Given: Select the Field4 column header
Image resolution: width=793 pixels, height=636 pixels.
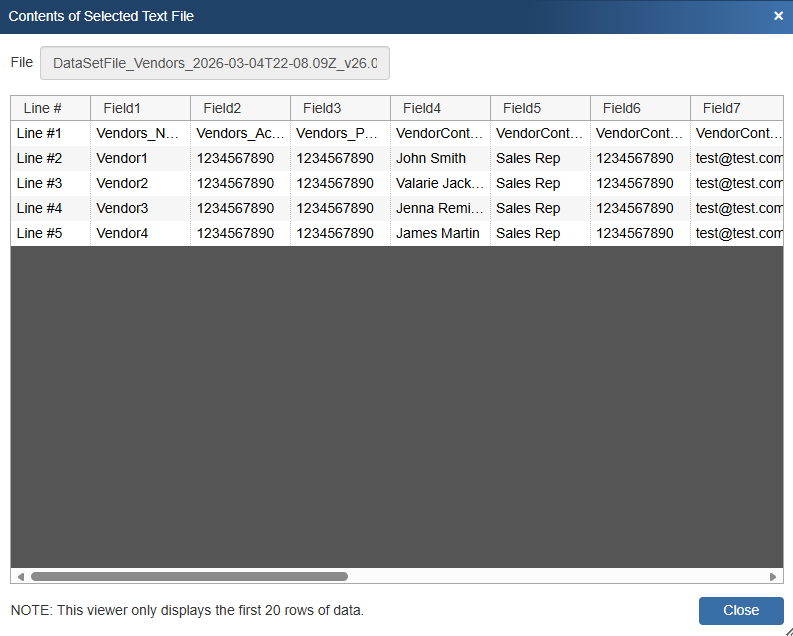Looking at the screenshot, I should (x=422, y=108).
